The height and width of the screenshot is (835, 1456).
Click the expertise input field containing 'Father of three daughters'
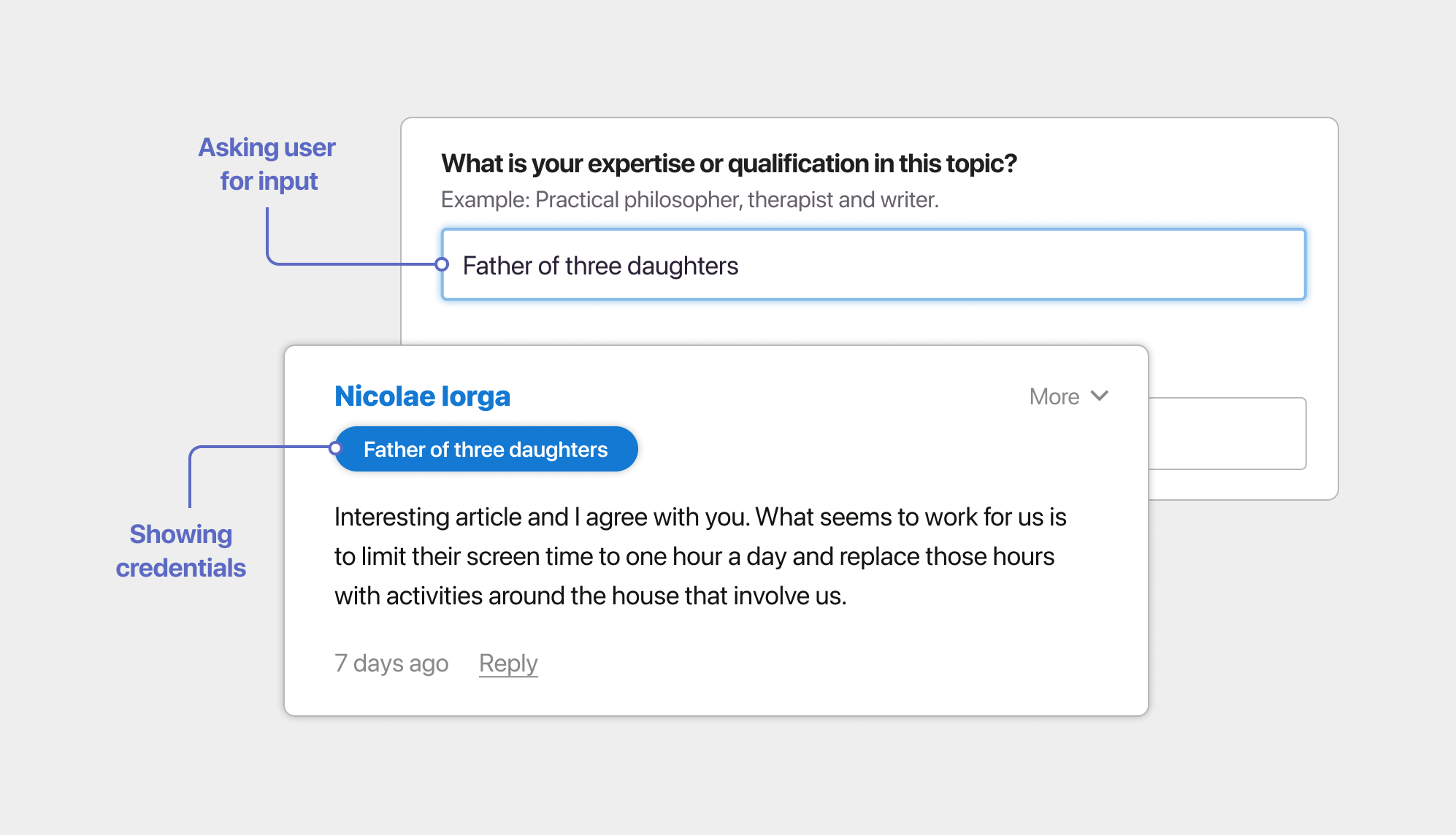[873, 264]
